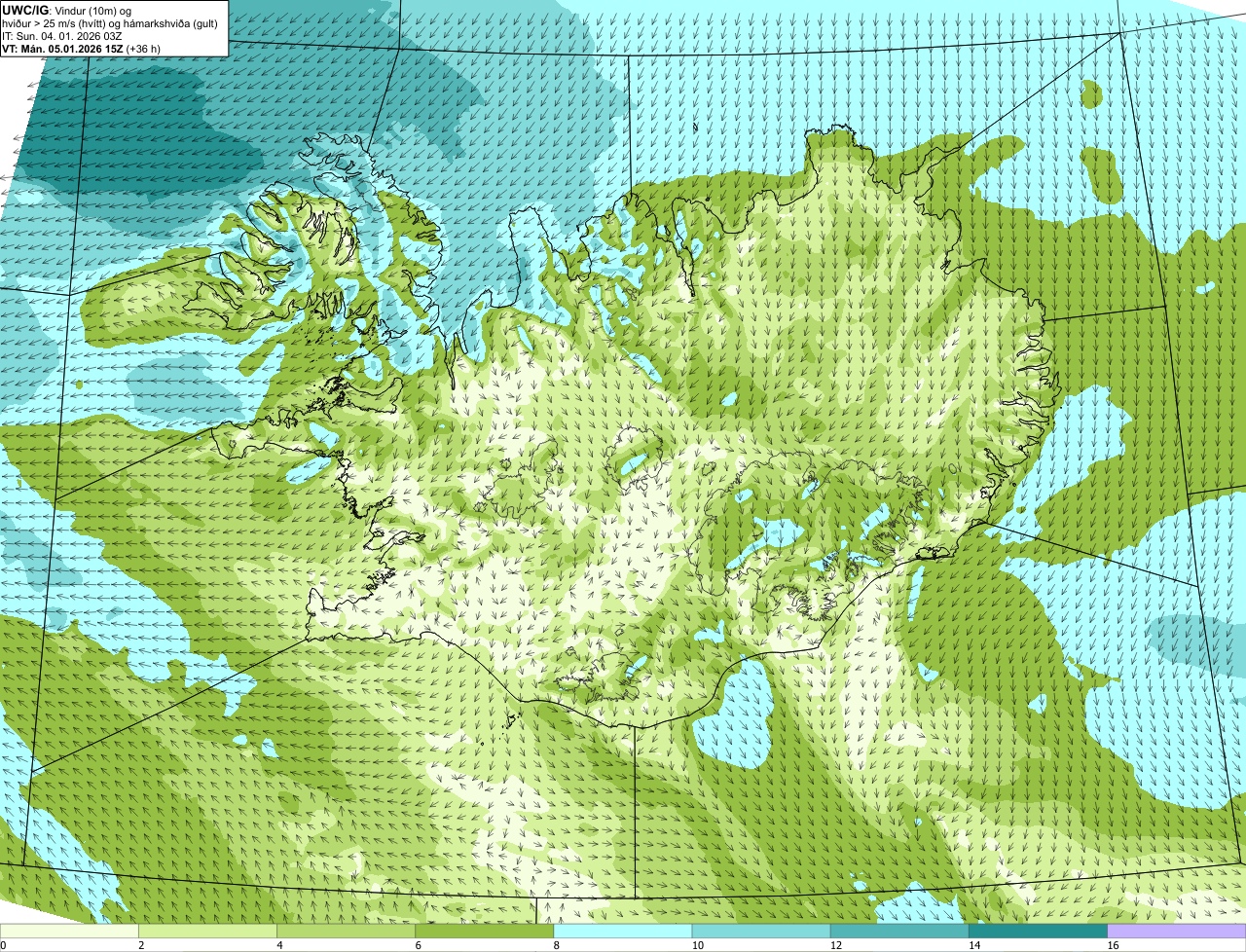Click the 'UWC/IG: Vindur (10m) og' title line
The width and height of the screenshot is (1246, 952).
coord(67,10)
